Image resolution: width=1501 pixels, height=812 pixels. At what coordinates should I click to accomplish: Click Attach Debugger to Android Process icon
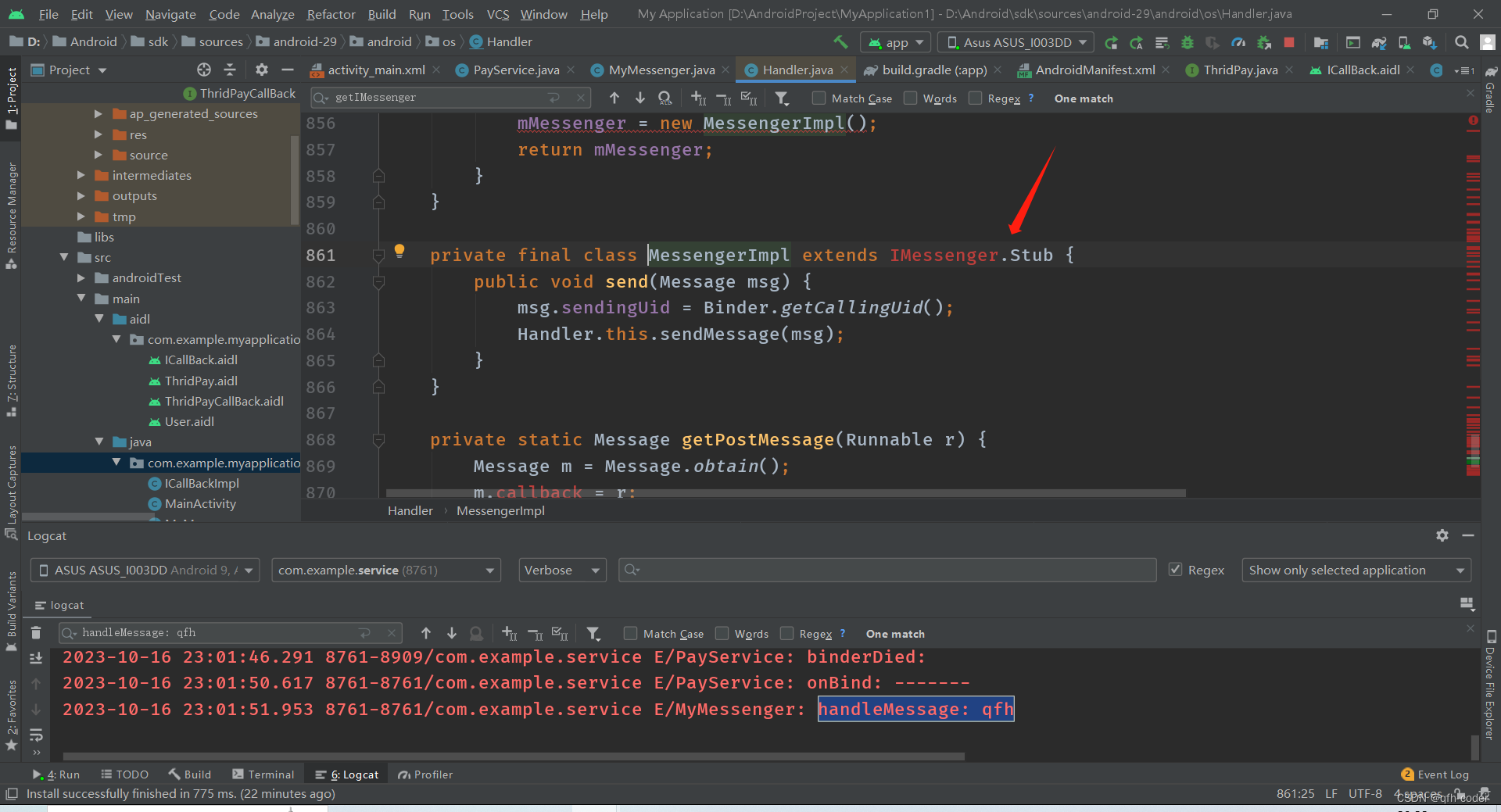(x=1263, y=42)
